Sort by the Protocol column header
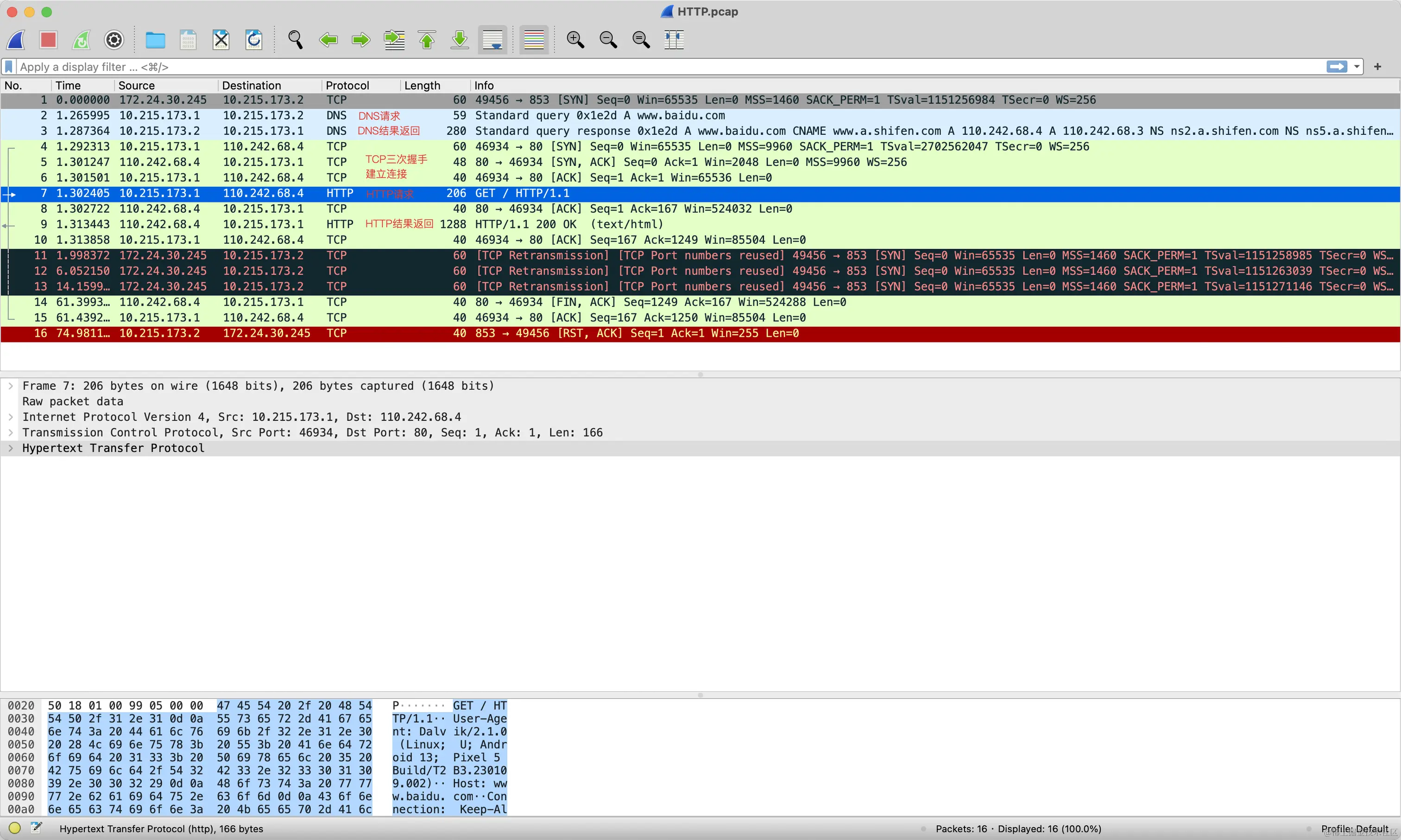Screen dimensions: 1401x840 coord(347,85)
